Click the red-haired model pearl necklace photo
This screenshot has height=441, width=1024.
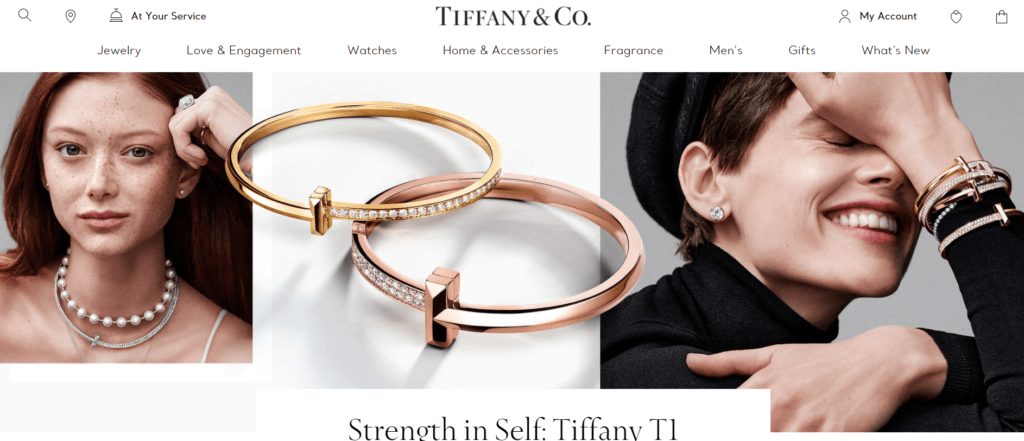(x=126, y=217)
